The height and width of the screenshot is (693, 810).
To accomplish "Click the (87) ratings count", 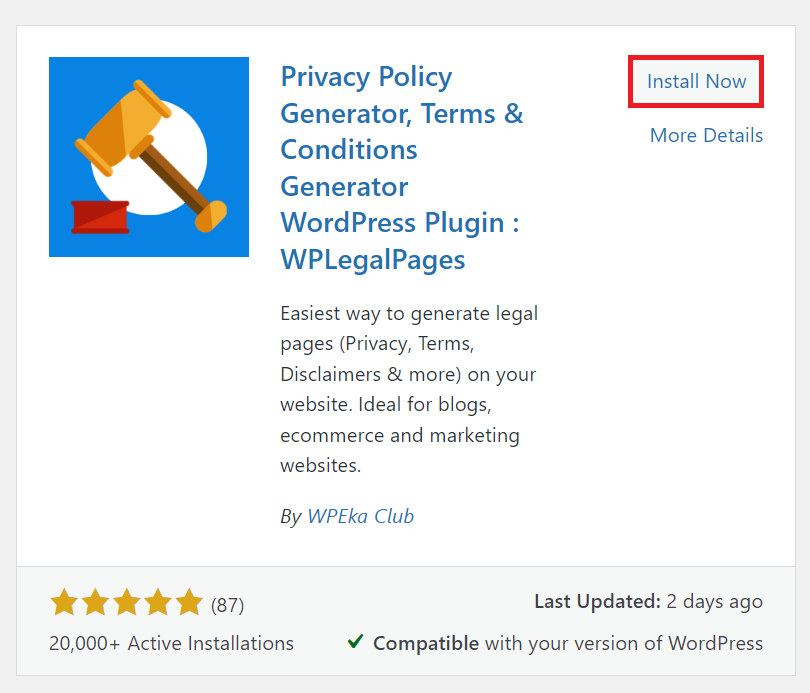I will click(227, 605).
